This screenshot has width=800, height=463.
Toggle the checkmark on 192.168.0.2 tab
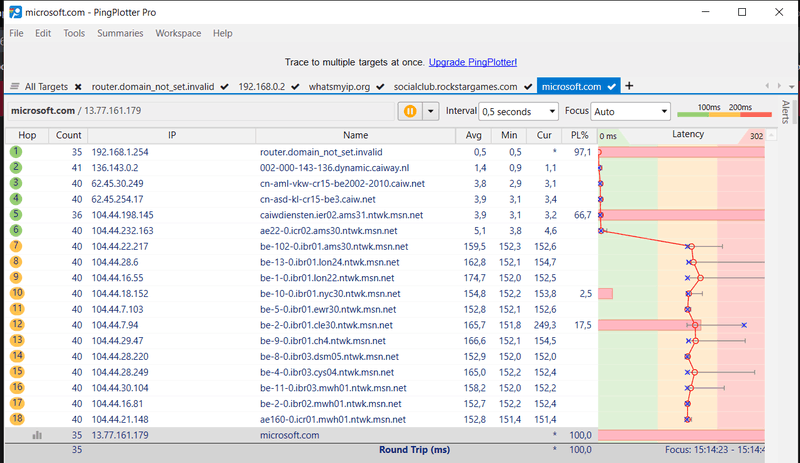tap(295, 87)
